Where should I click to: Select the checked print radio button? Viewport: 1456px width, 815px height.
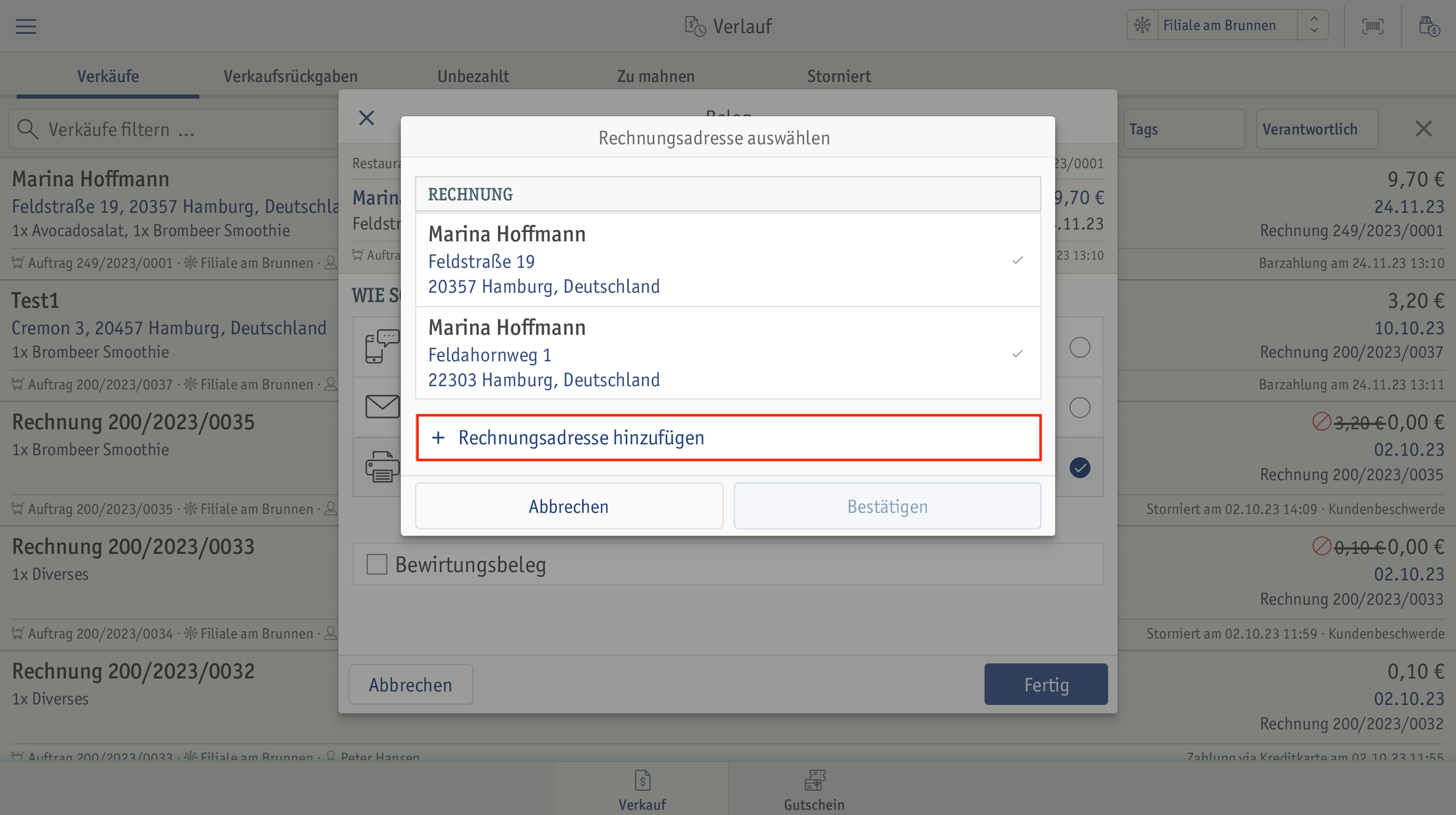point(1080,467)
